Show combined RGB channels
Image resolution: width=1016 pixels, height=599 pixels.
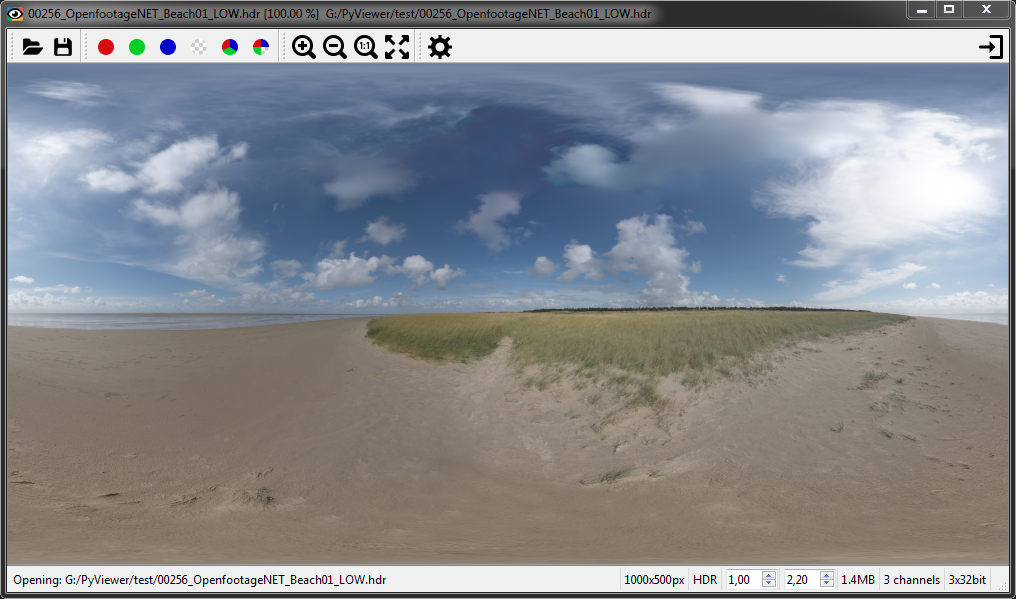[x=230, y=47]
